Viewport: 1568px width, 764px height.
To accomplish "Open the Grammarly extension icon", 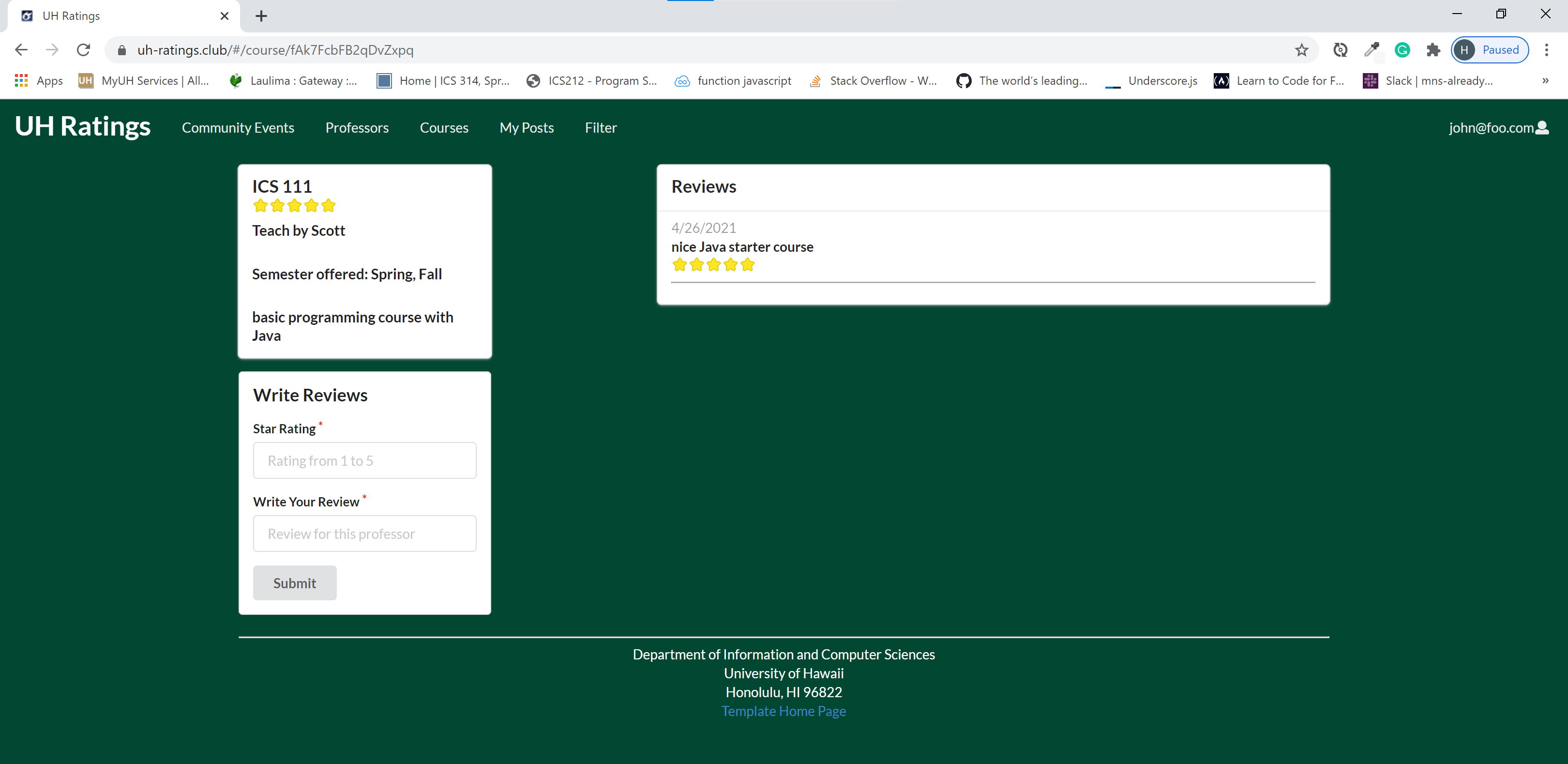I will 1402,50.
